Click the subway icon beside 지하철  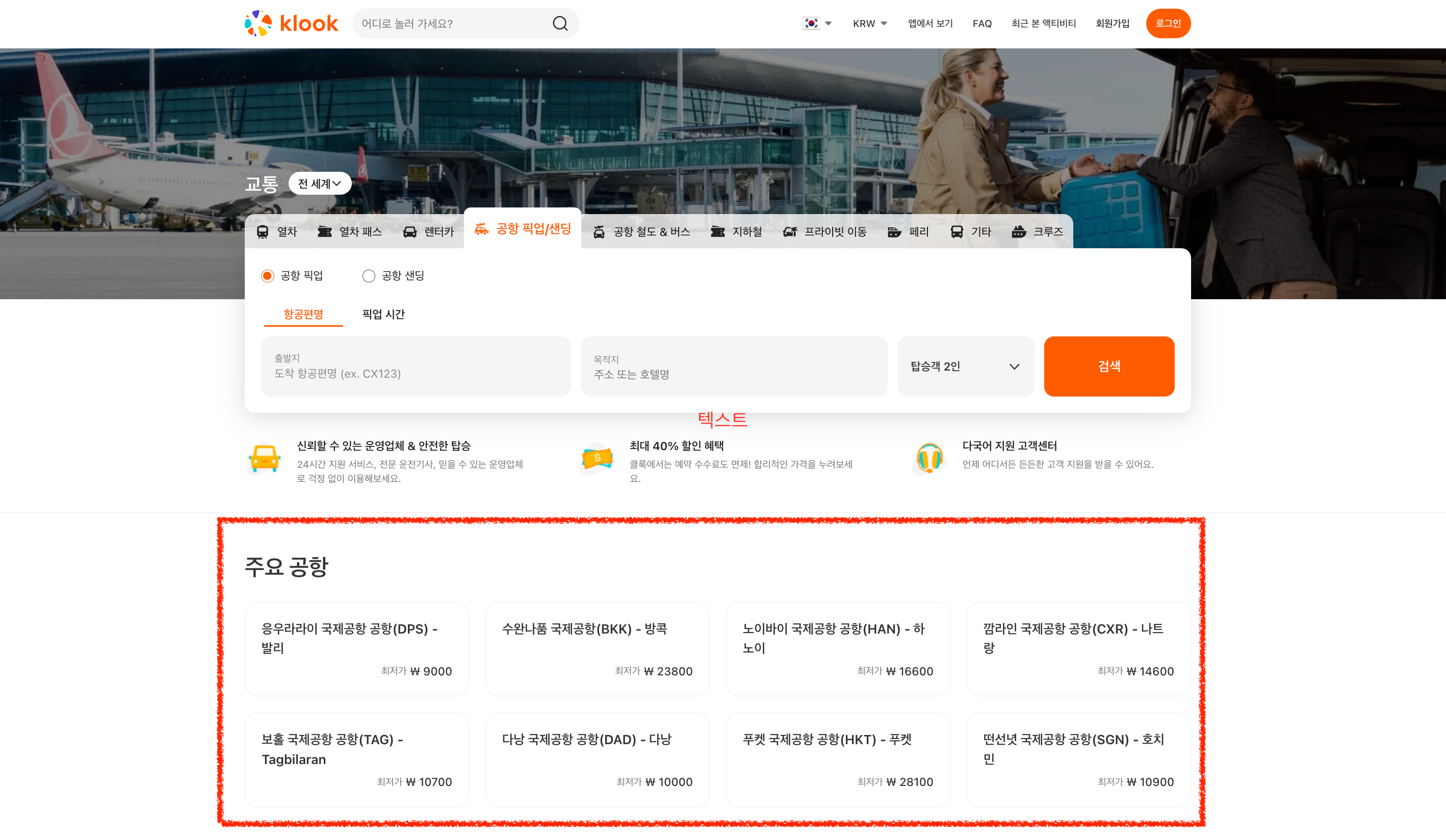coord(718,232)
